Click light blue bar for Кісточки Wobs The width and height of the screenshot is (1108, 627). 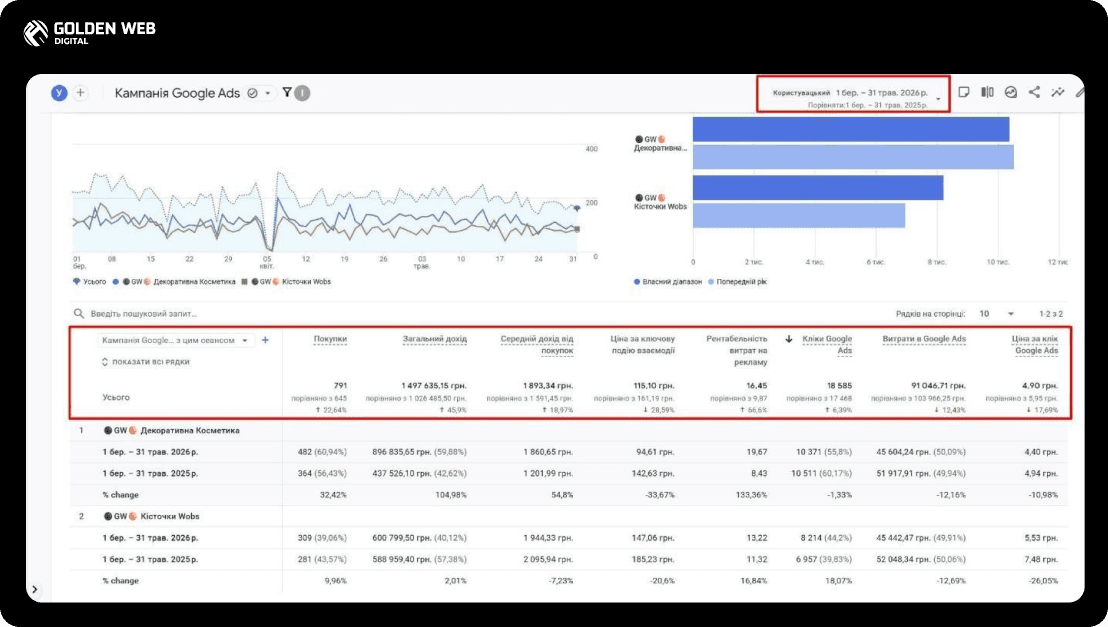click(x=798, y=216)
